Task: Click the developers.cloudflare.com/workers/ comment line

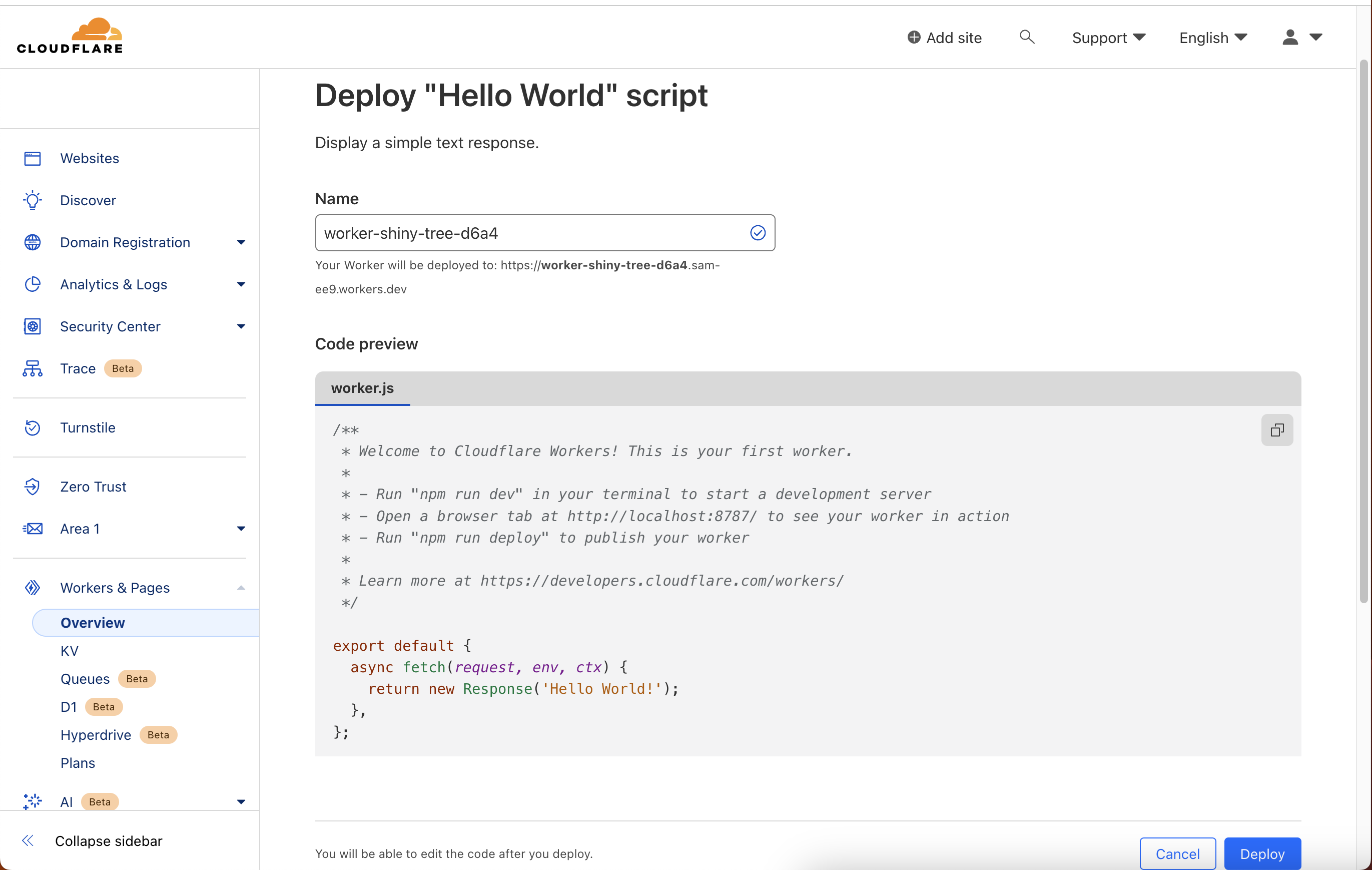Action: (592, 581)
